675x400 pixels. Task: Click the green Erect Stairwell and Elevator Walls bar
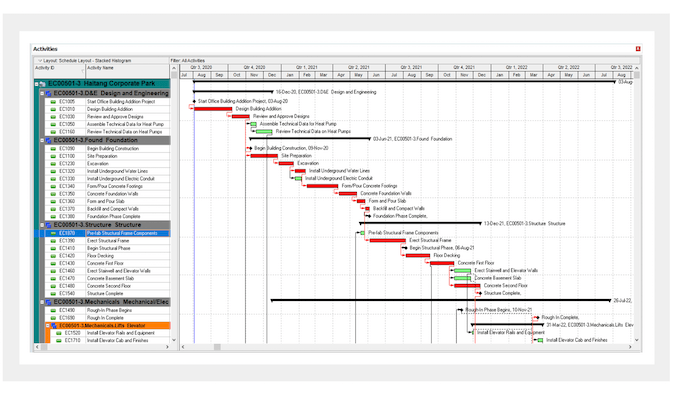pyautogui.click(x=461, y=270)
